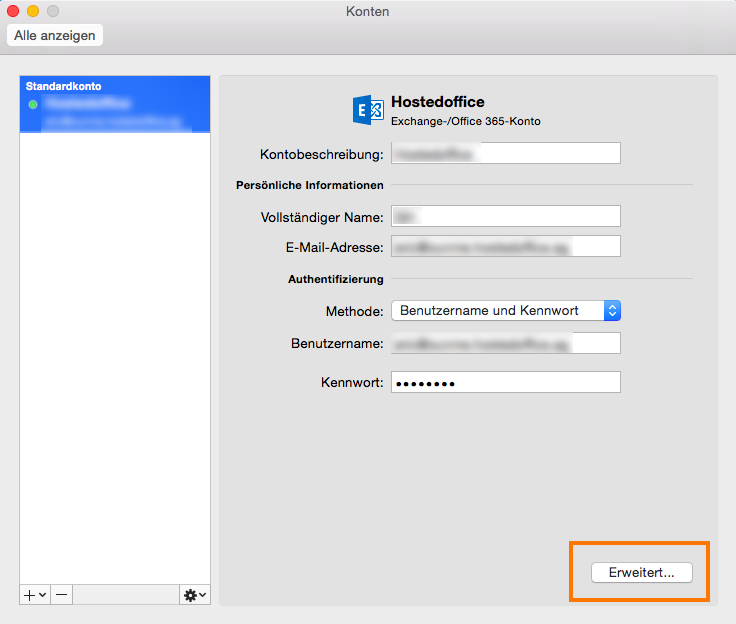Click the empty area of the accounts list
Screen dimensions: 736x624
pyautogui.click(x=115, y=350)
